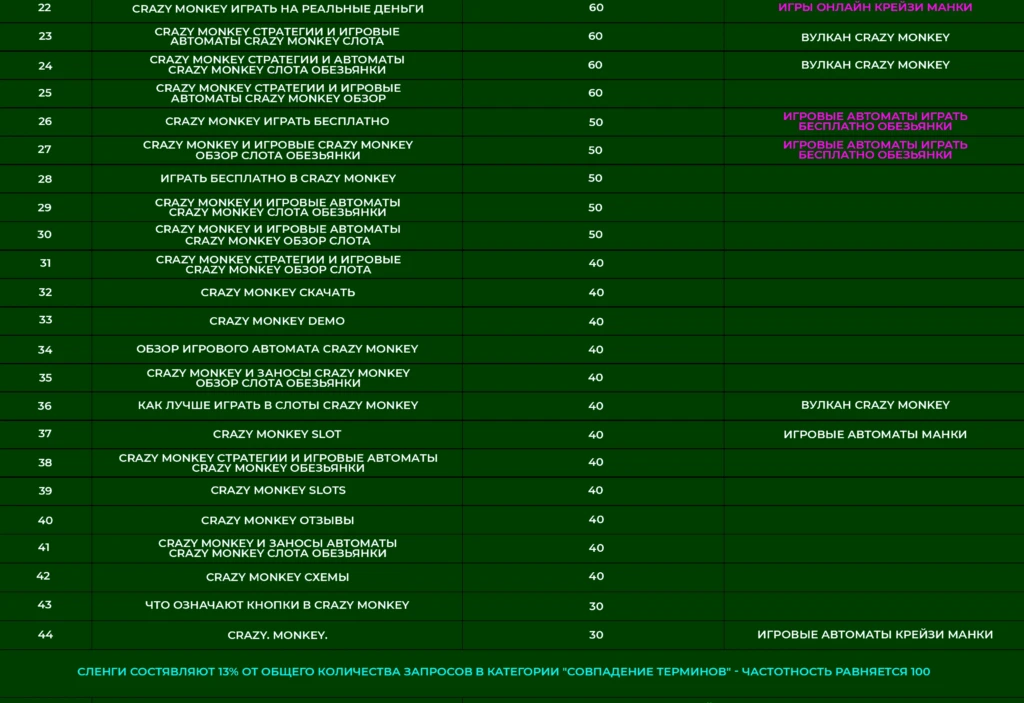Image resolution: width=1024 pixels, height=703 pixels.
Task: Click КАК ЛУЧШЕ ИГРАТЬ В СЛОТЫ cell
Action: pos(278,406)
